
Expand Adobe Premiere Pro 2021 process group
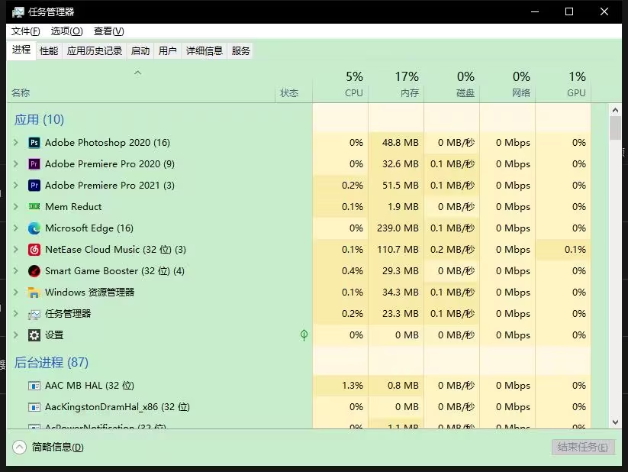pyautogui.click(x=16, y=185)
